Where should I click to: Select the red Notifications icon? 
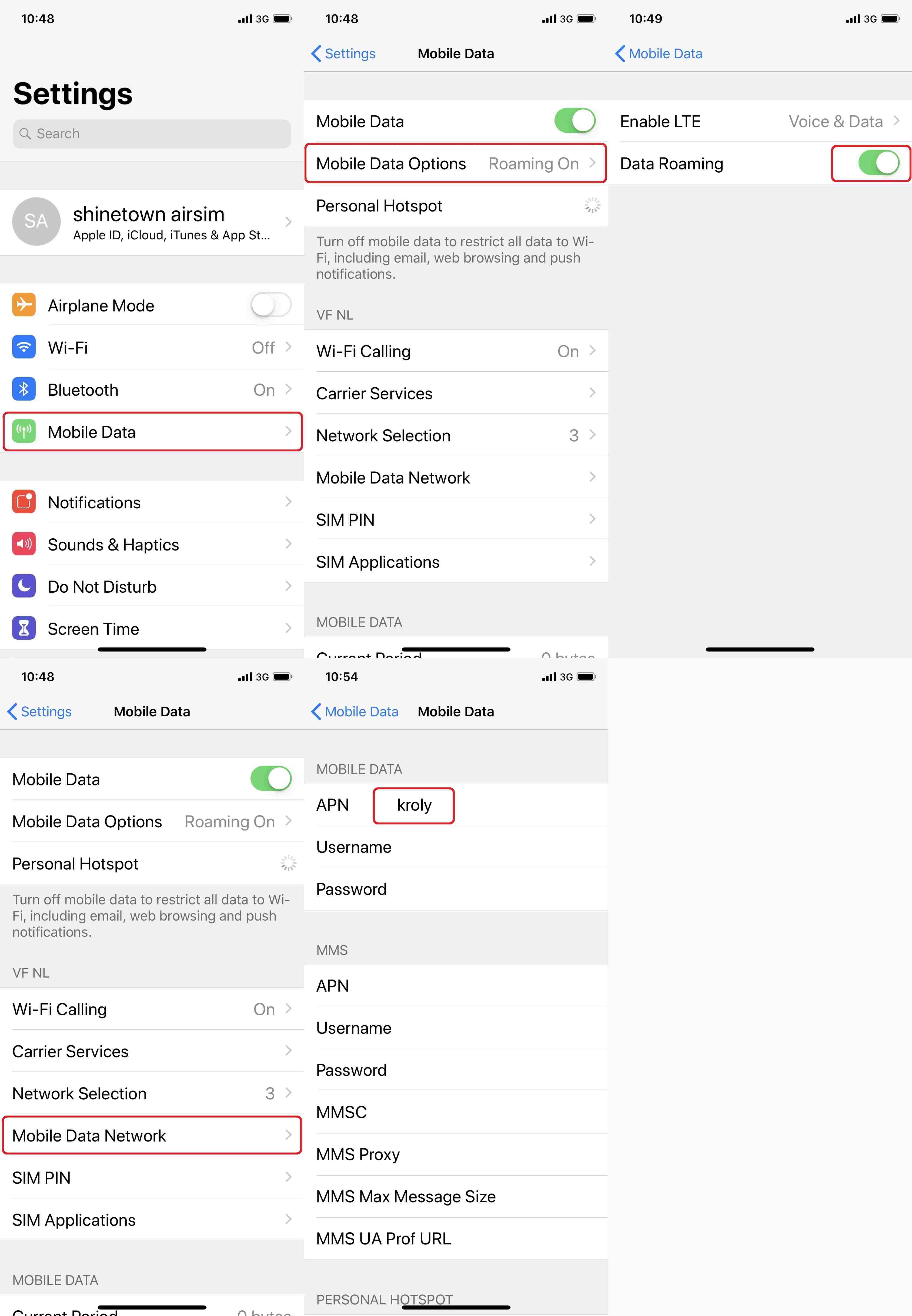[24, 502]
